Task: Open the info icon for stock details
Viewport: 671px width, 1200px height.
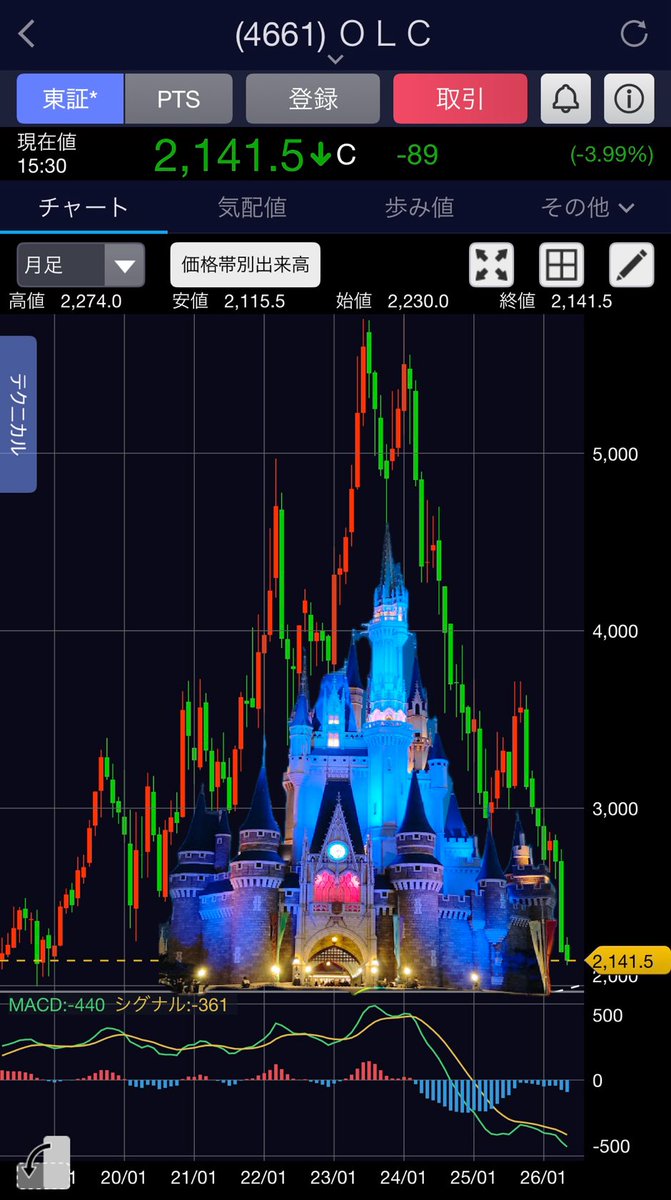Action: tap(628, 99)
